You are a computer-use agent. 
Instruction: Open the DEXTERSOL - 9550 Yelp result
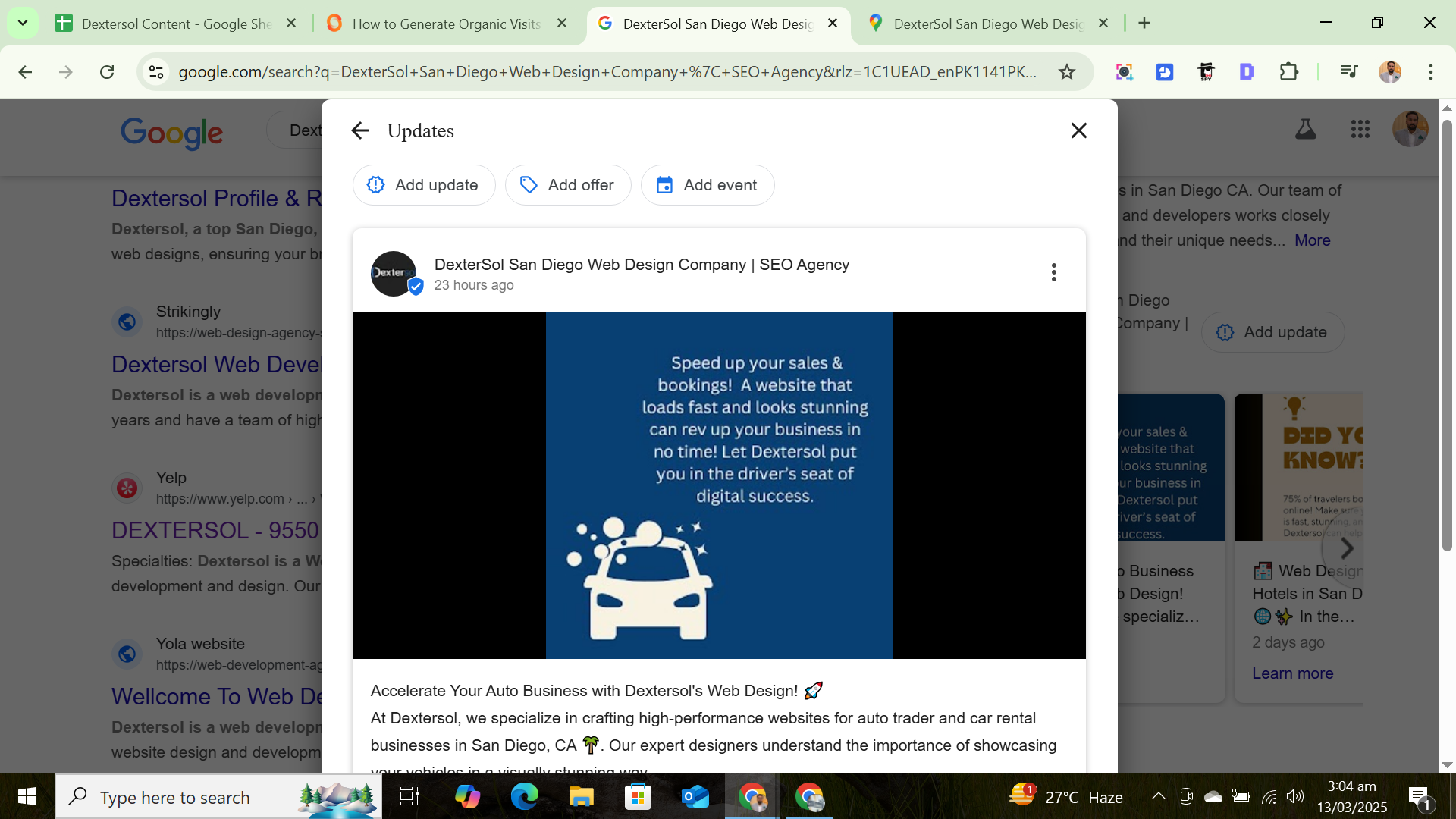(215, 531)
